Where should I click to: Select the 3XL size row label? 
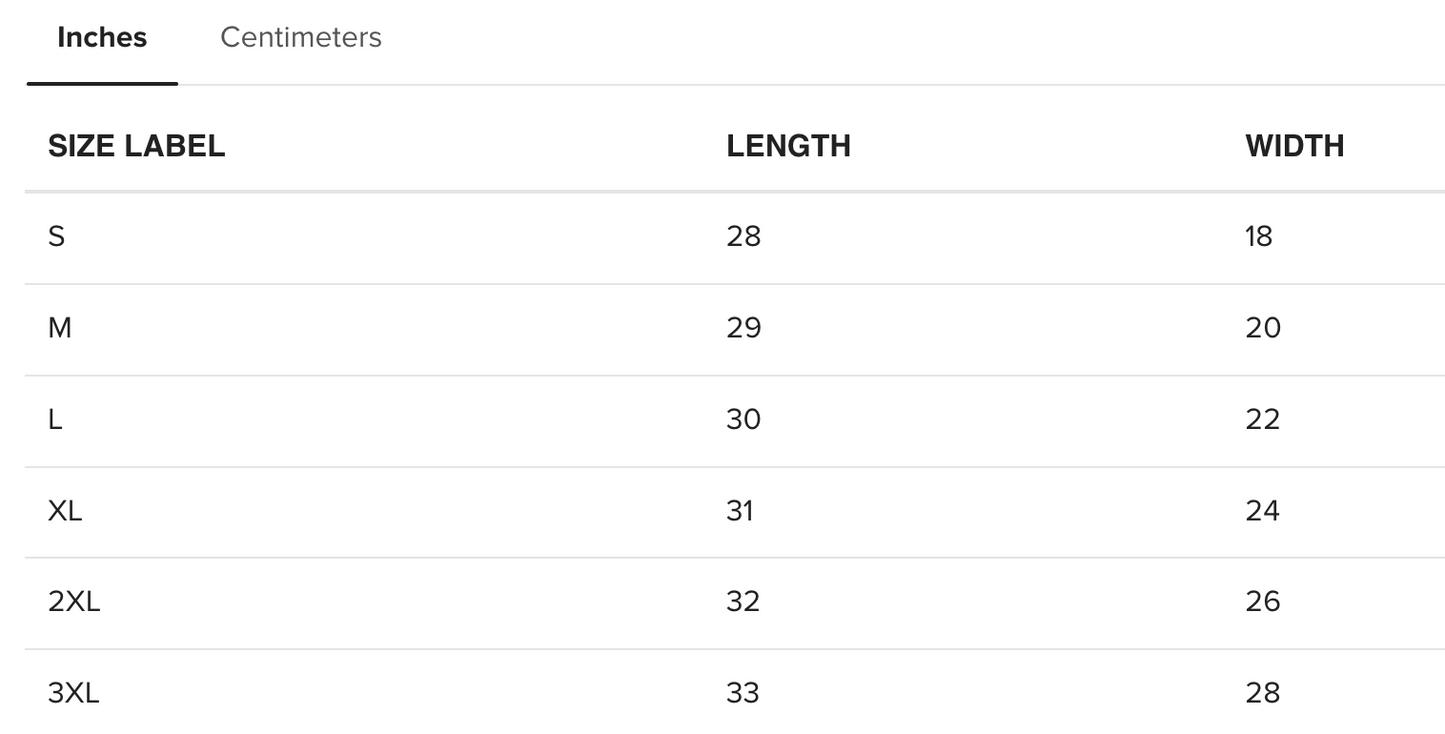[74, 693]
